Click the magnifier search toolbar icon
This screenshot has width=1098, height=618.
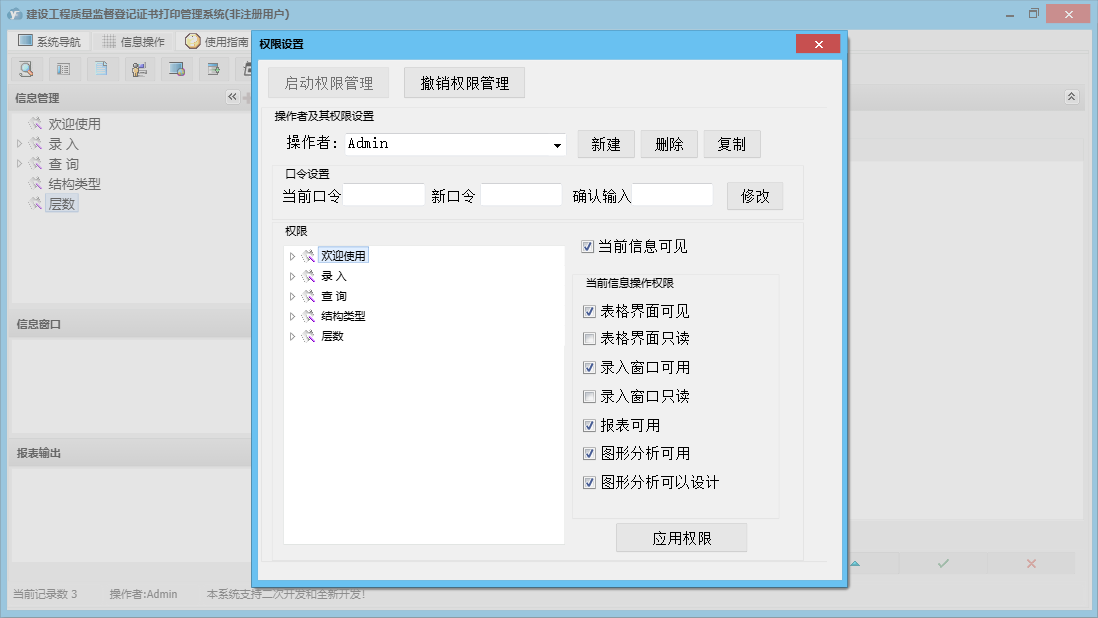(x=27, y=69)
